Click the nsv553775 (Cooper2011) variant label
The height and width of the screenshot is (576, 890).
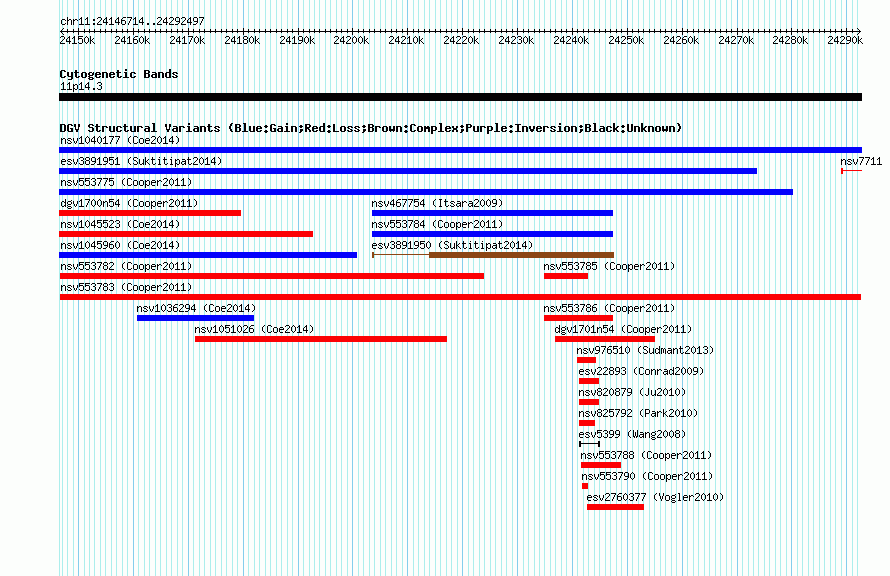126,182
